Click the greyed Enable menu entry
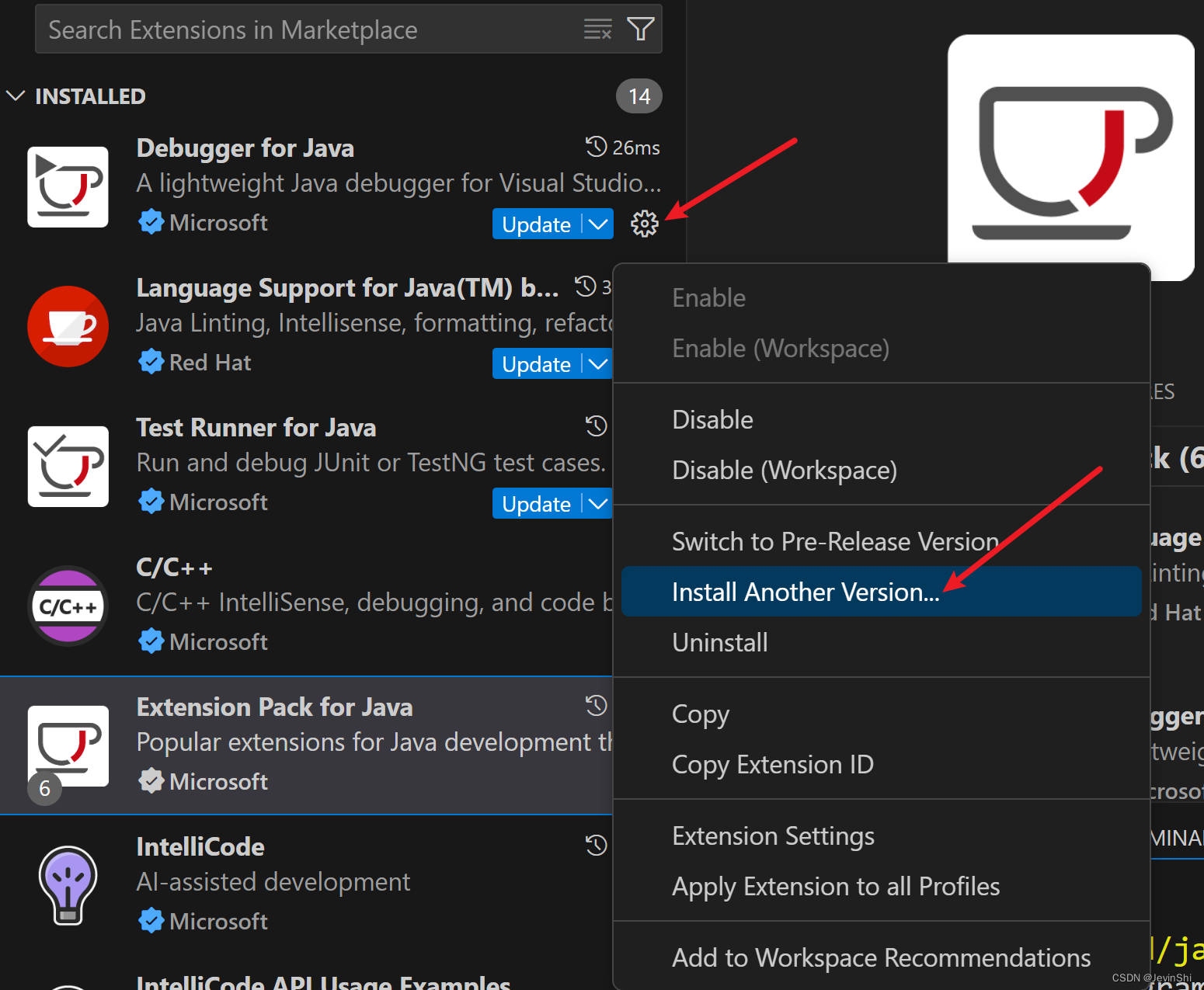The width and height of the screenshot is (1204, 990). coord(881,297)
